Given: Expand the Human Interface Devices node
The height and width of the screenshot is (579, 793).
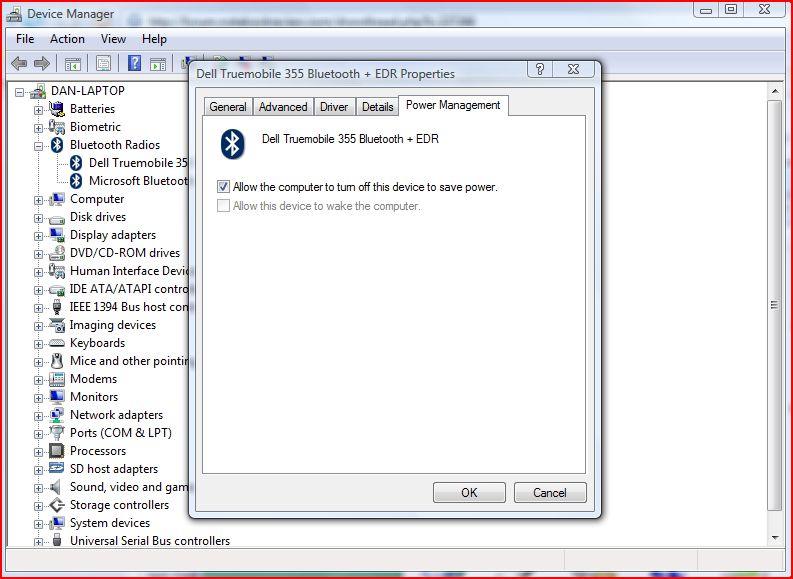Looking at the screenshot, I should click(x=38, y=272).
